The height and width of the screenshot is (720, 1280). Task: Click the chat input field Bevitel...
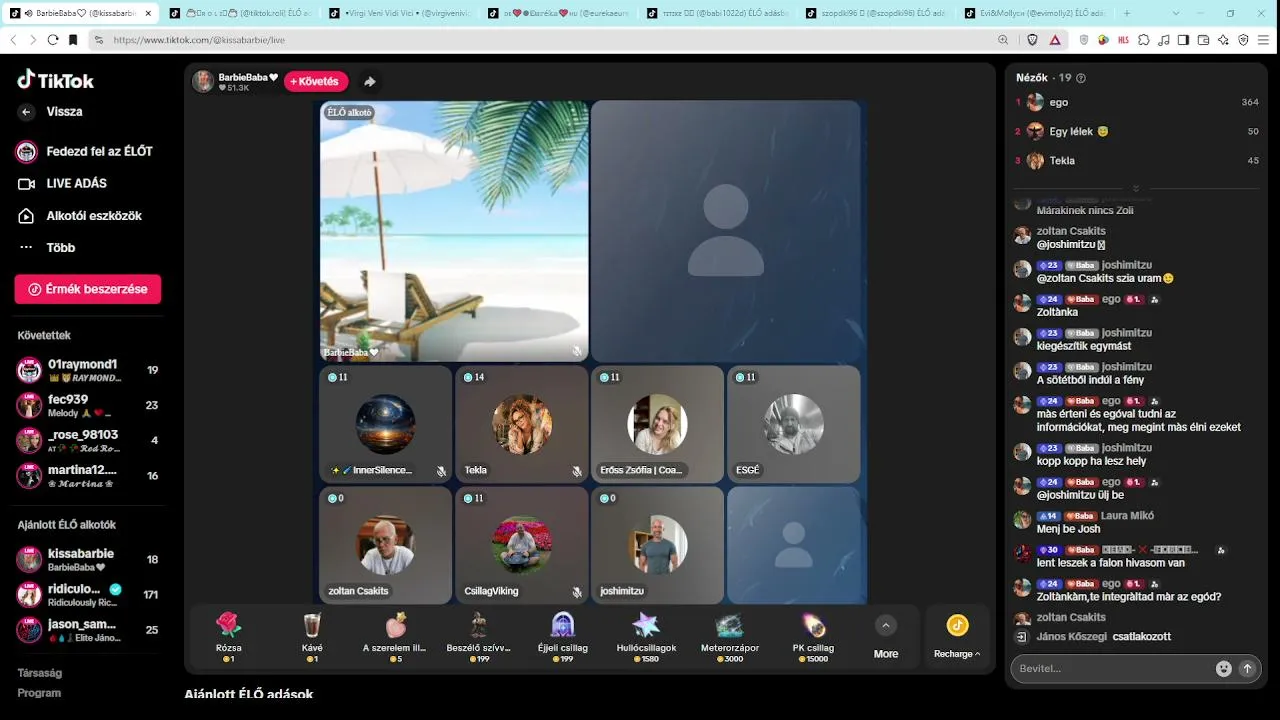click(1110, 668)
